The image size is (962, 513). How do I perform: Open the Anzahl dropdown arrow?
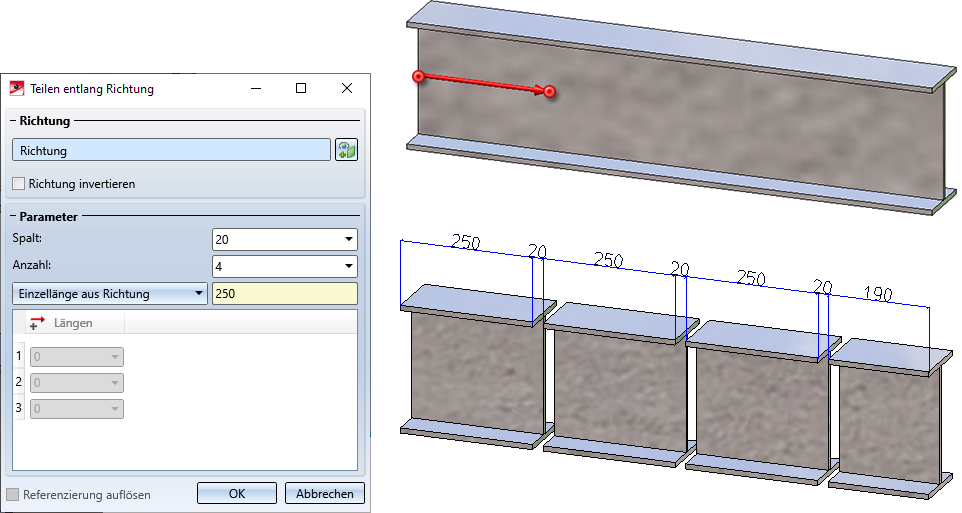pos(348,266)
